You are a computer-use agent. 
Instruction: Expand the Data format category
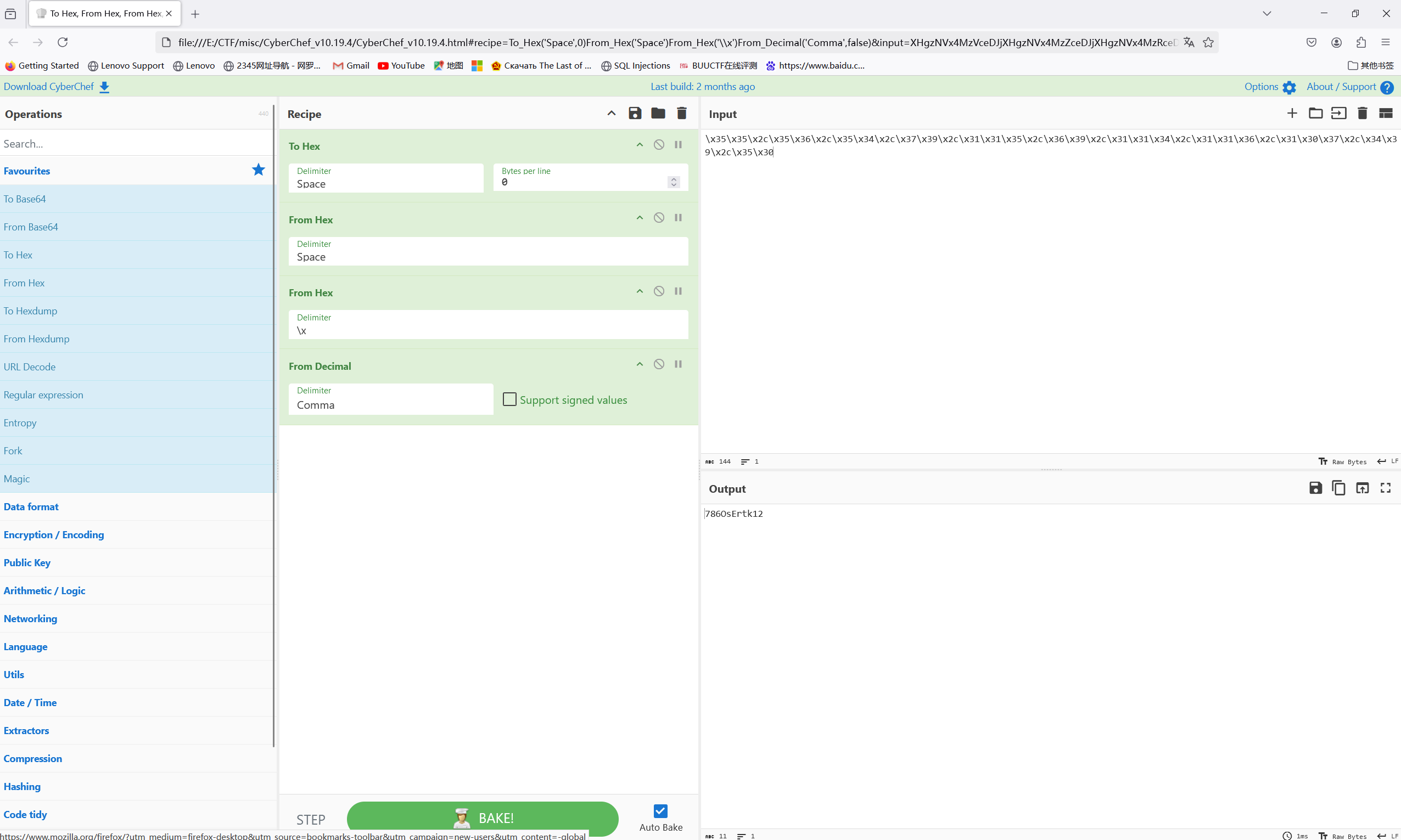pyautogui.click(x=31, y=506)
